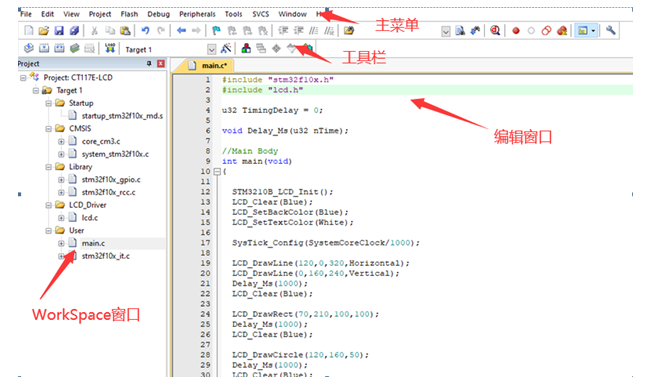Navigate forwards with the right arrow
646x386 pixels.
click(196, 30)
